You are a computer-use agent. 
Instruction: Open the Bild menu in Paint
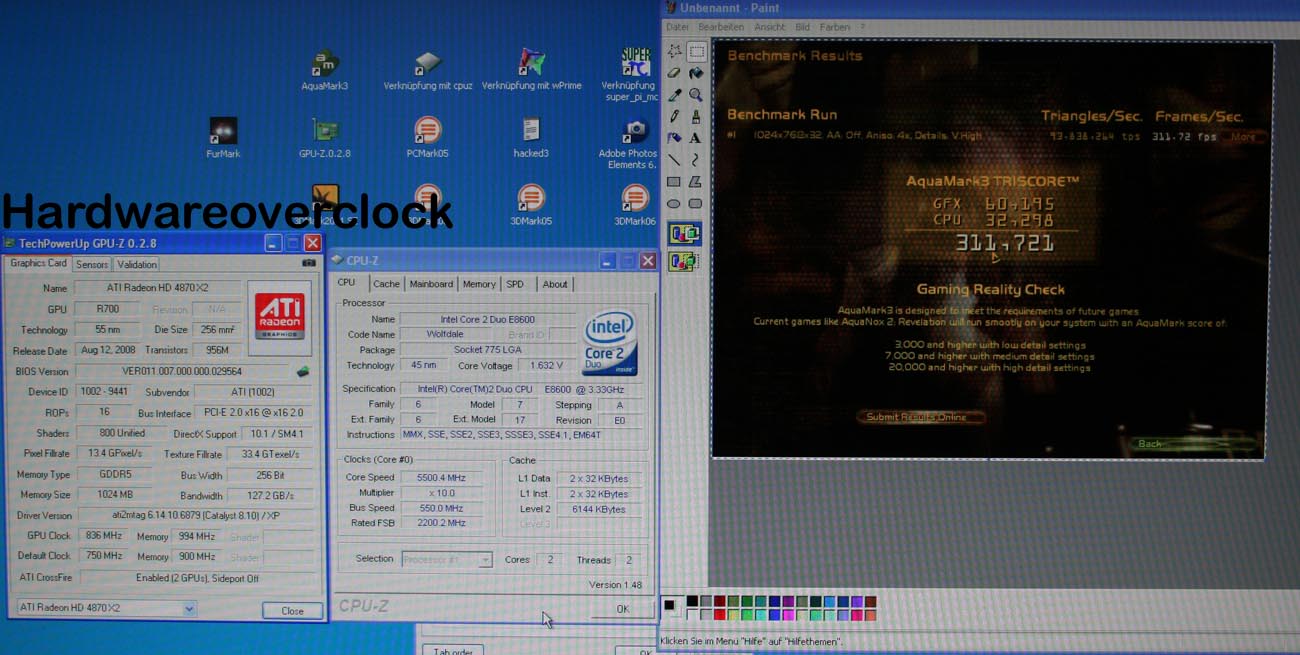802,27
